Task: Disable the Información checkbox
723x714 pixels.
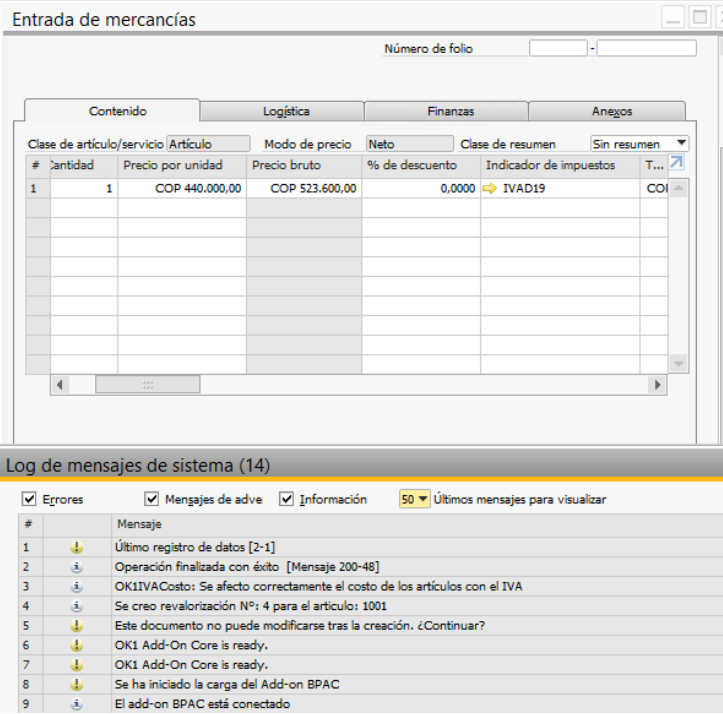Action: 287,499
